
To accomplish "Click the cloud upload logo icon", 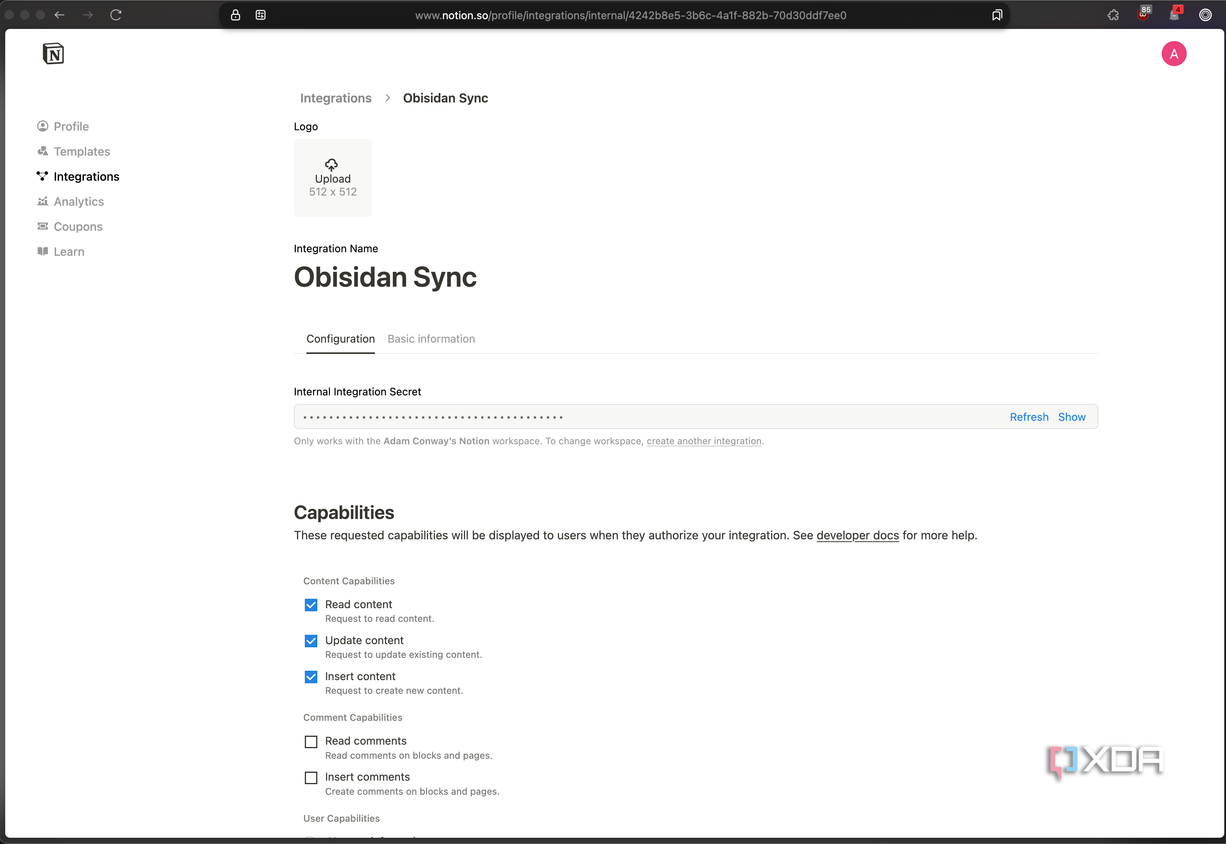I will (x=332, y=164).
